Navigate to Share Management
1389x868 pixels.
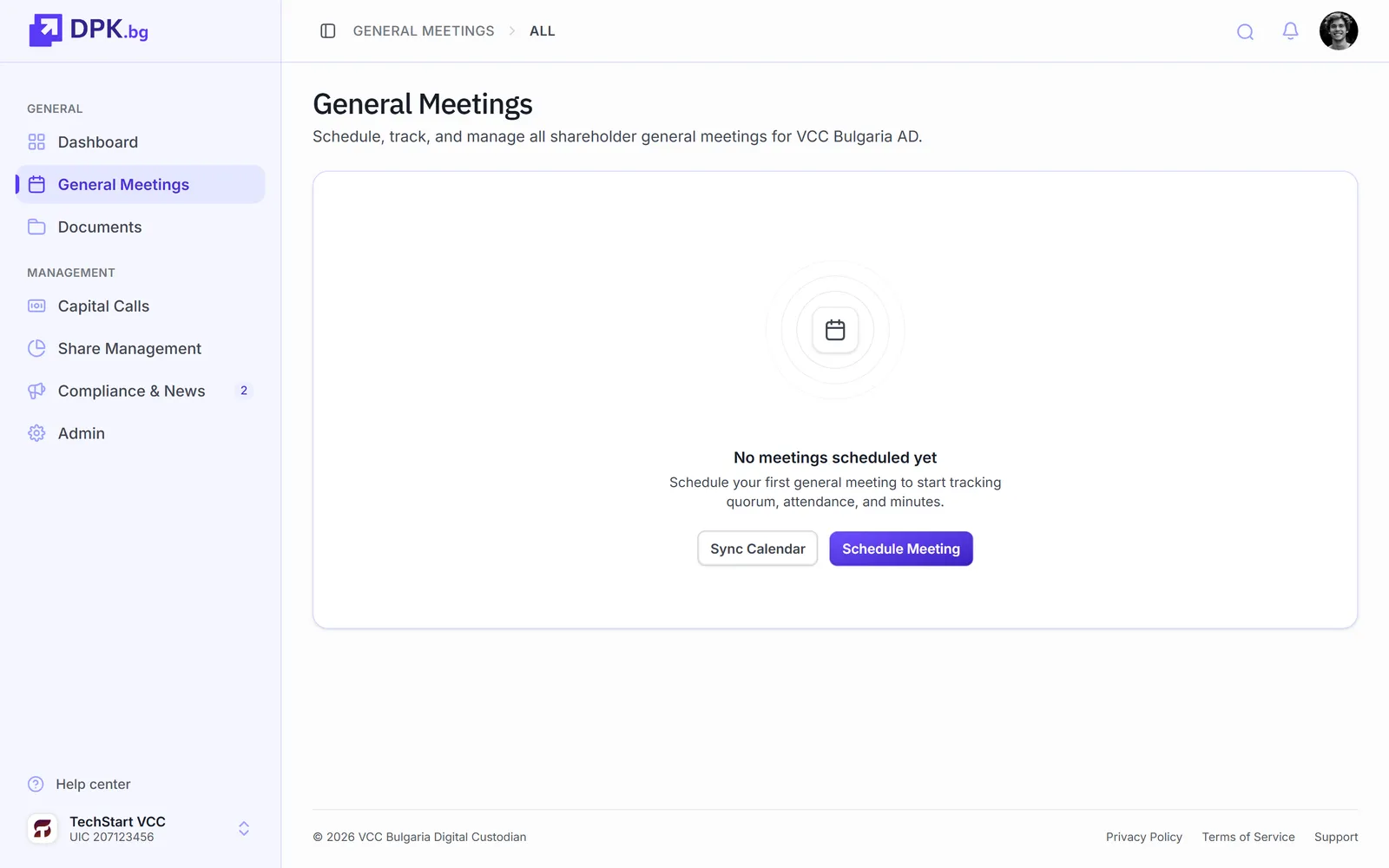[141, 349]
